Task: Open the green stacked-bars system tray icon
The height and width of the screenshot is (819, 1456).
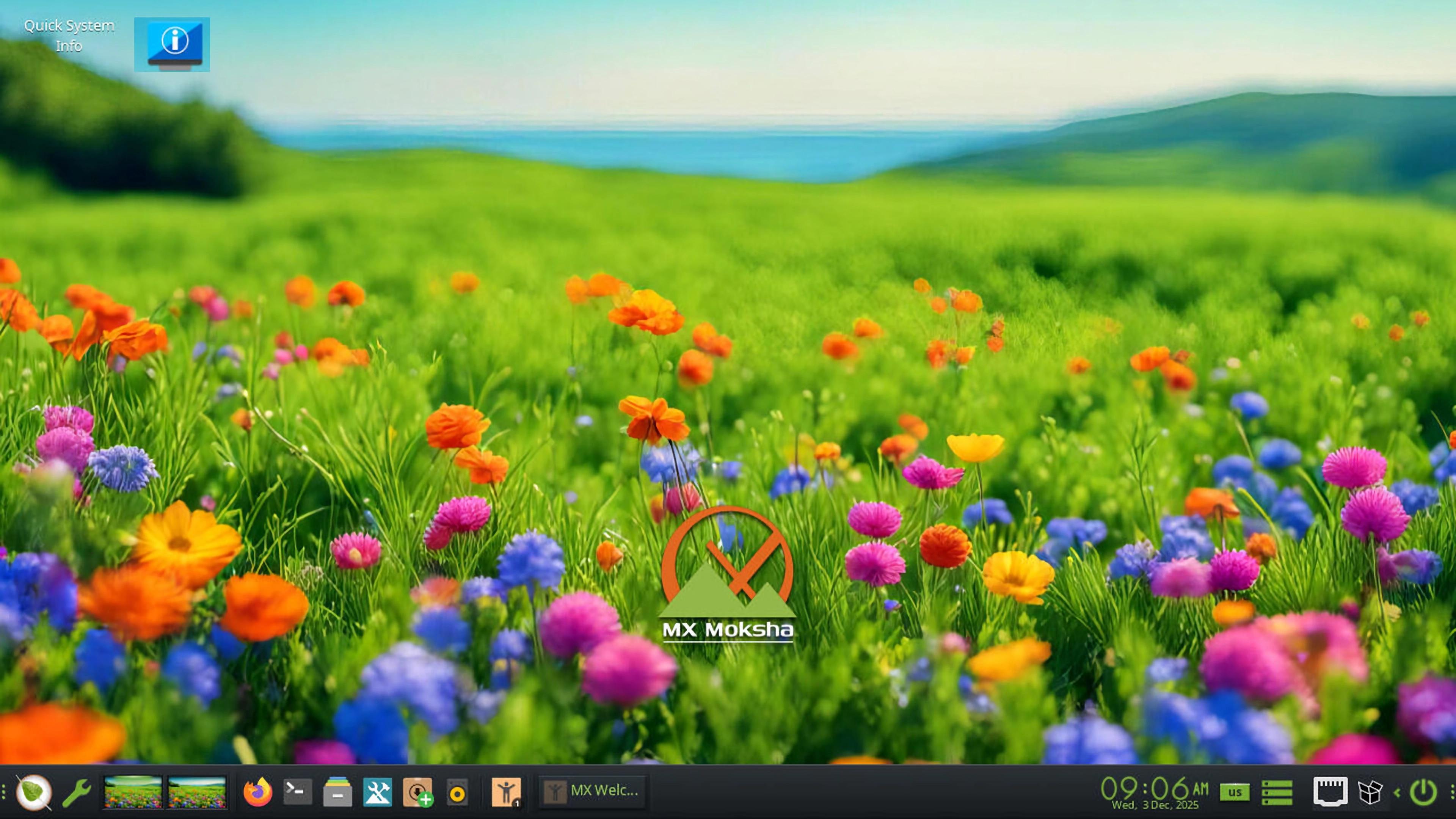Action: [x=1277, y=792]
